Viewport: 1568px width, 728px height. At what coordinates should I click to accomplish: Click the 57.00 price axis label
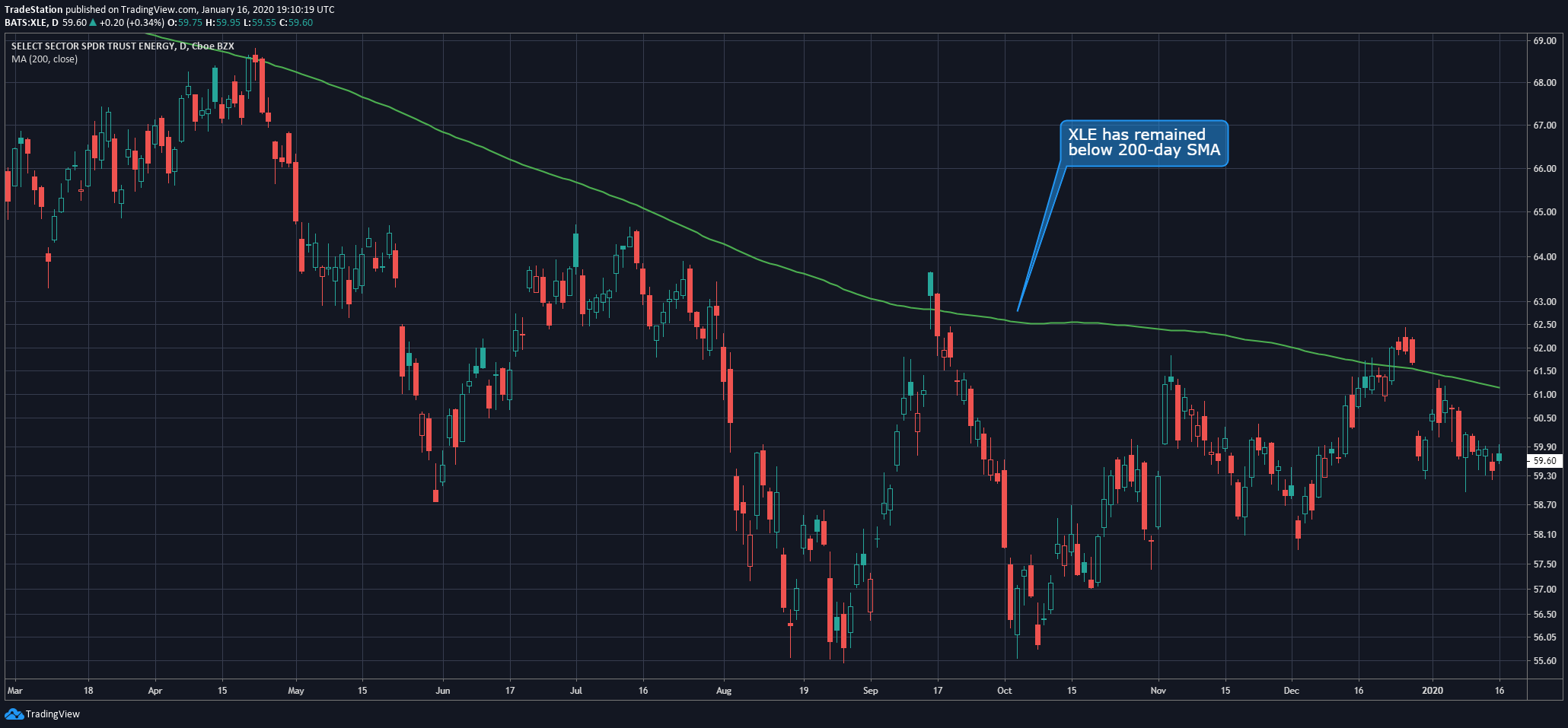(x=1544, y=590)
